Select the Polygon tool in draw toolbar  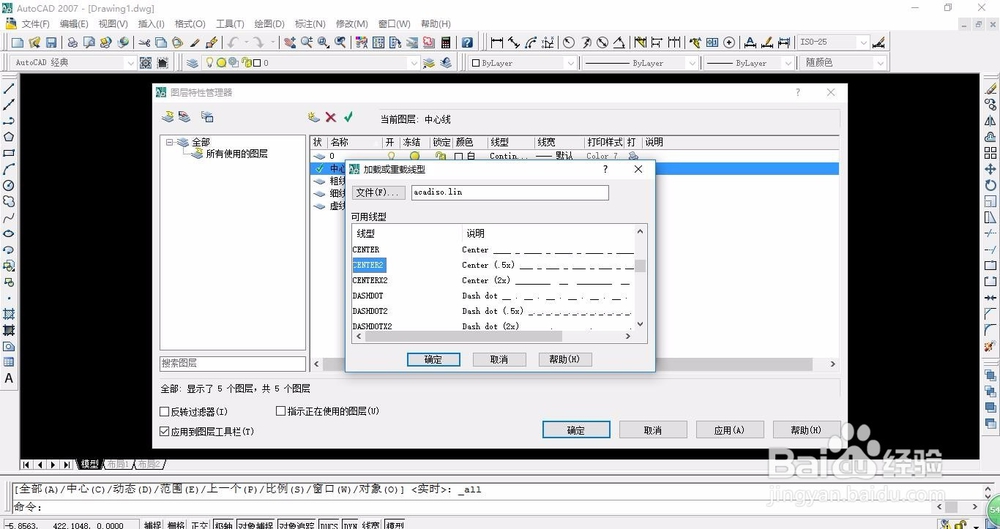click(x=9, y=137)
